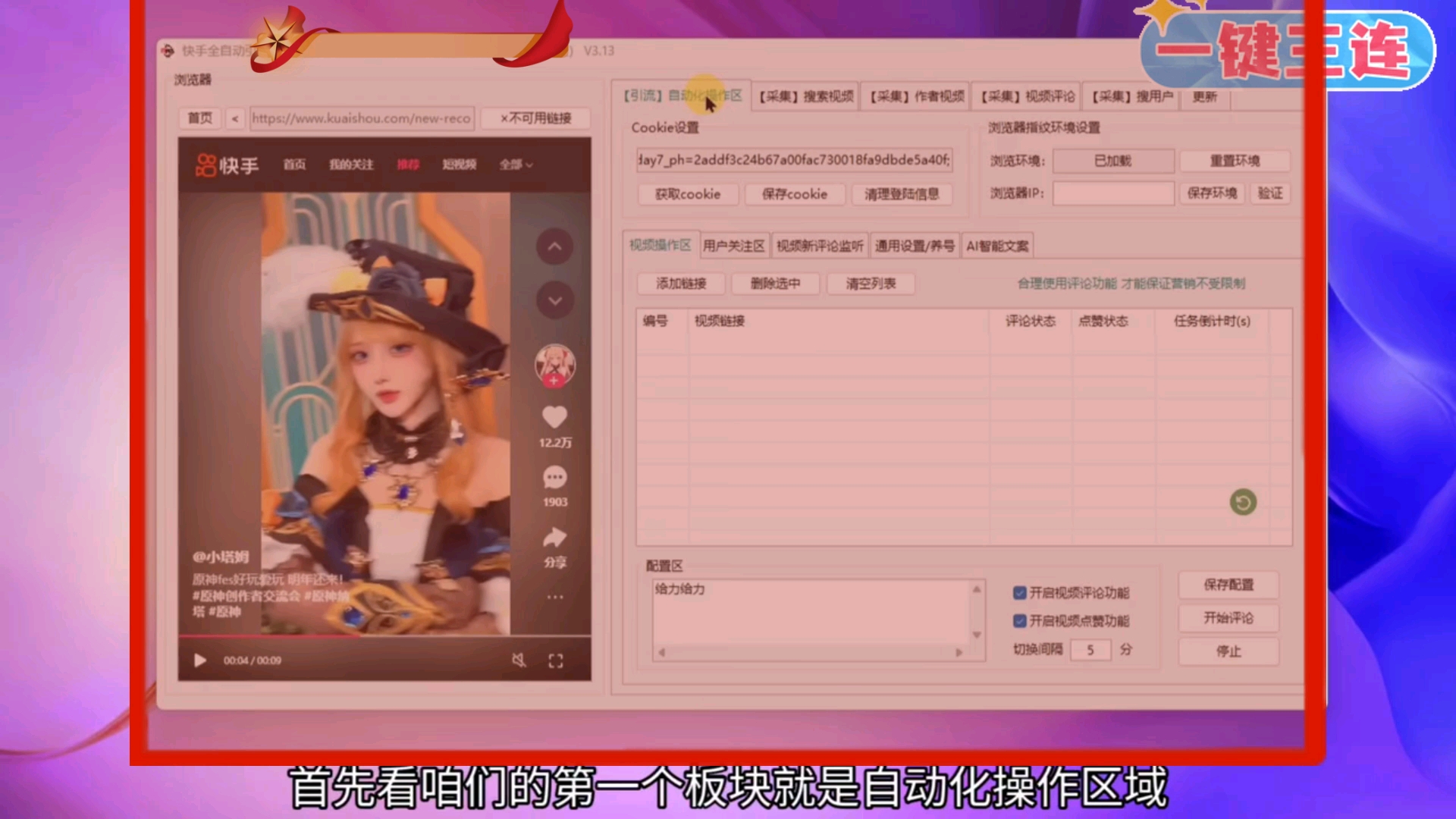Click the green refresh circle icon

(x=1243, y=502)
